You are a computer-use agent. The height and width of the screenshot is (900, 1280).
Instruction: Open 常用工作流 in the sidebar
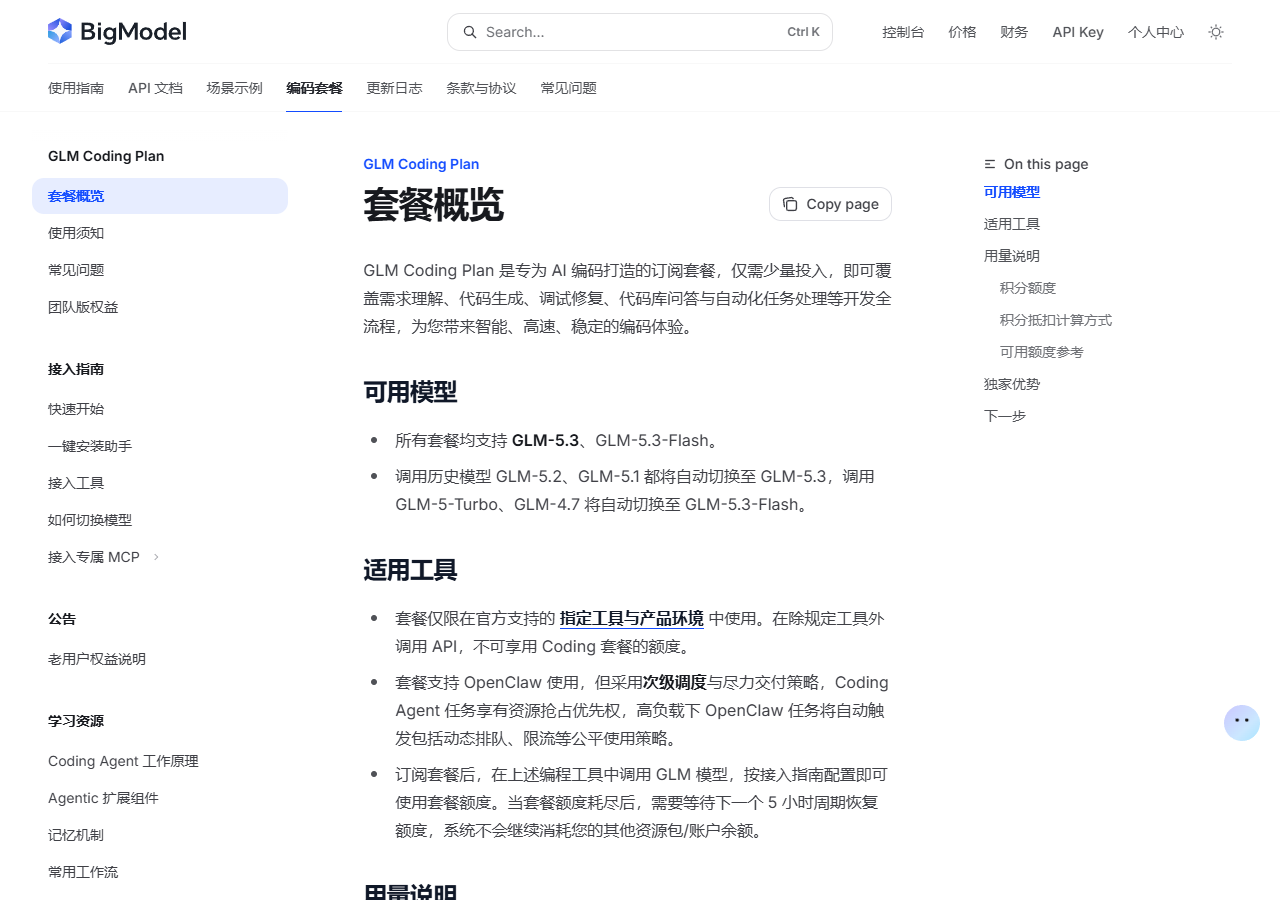(160, 872)
